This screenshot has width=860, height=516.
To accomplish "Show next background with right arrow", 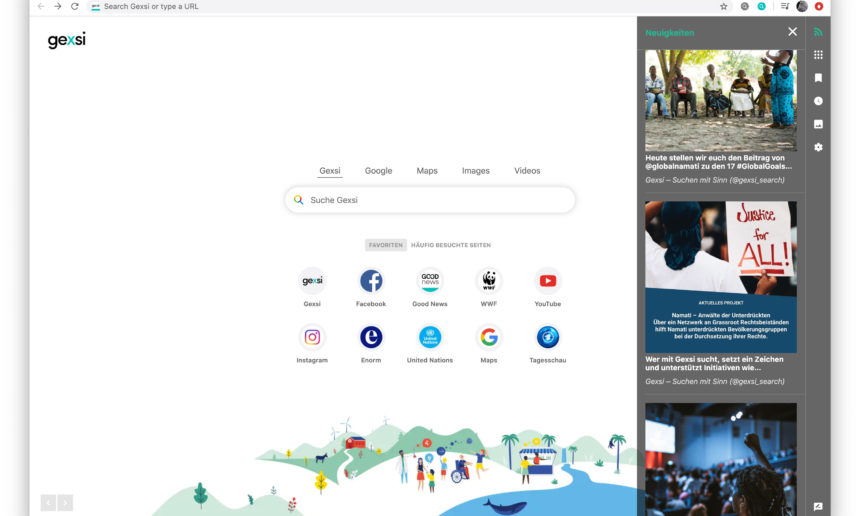I will 65,502.
